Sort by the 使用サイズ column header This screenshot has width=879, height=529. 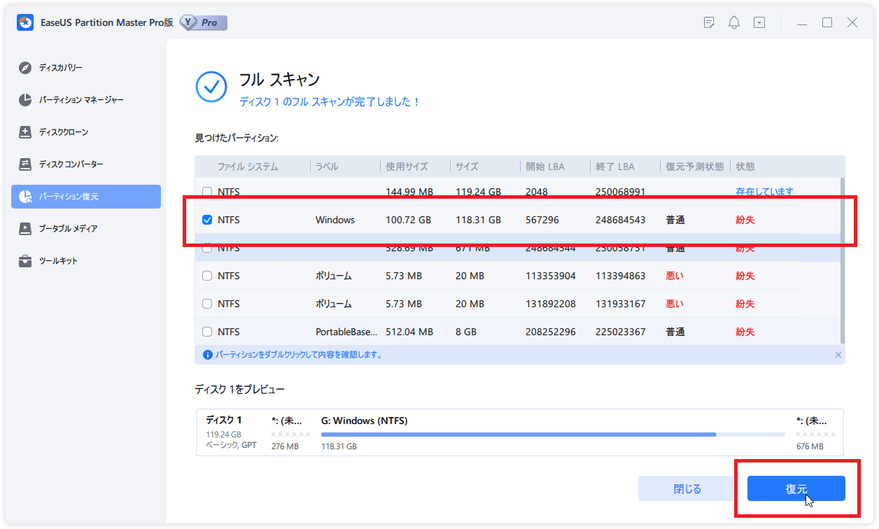(x=410, y=167)
